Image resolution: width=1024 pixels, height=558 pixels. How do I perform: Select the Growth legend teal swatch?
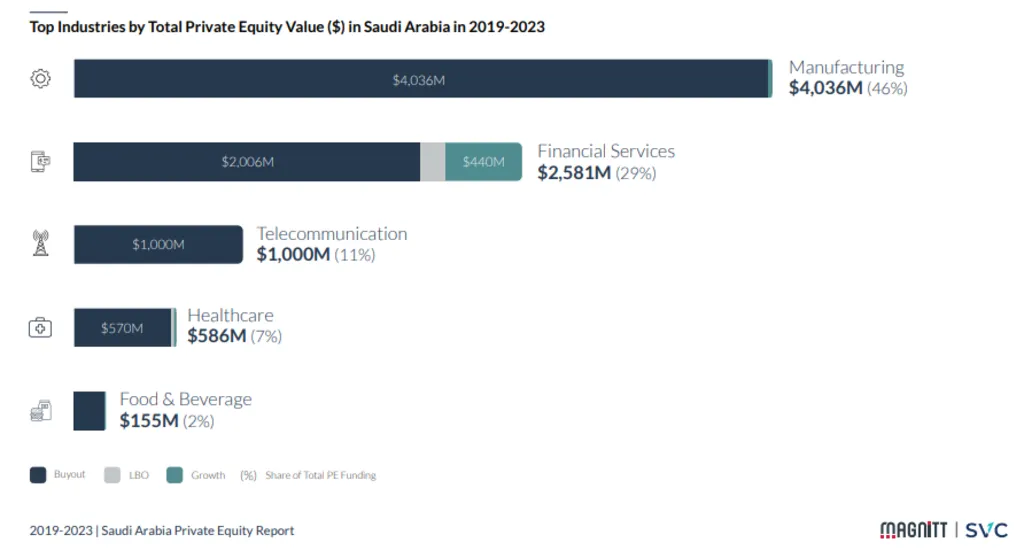[174, 475]
